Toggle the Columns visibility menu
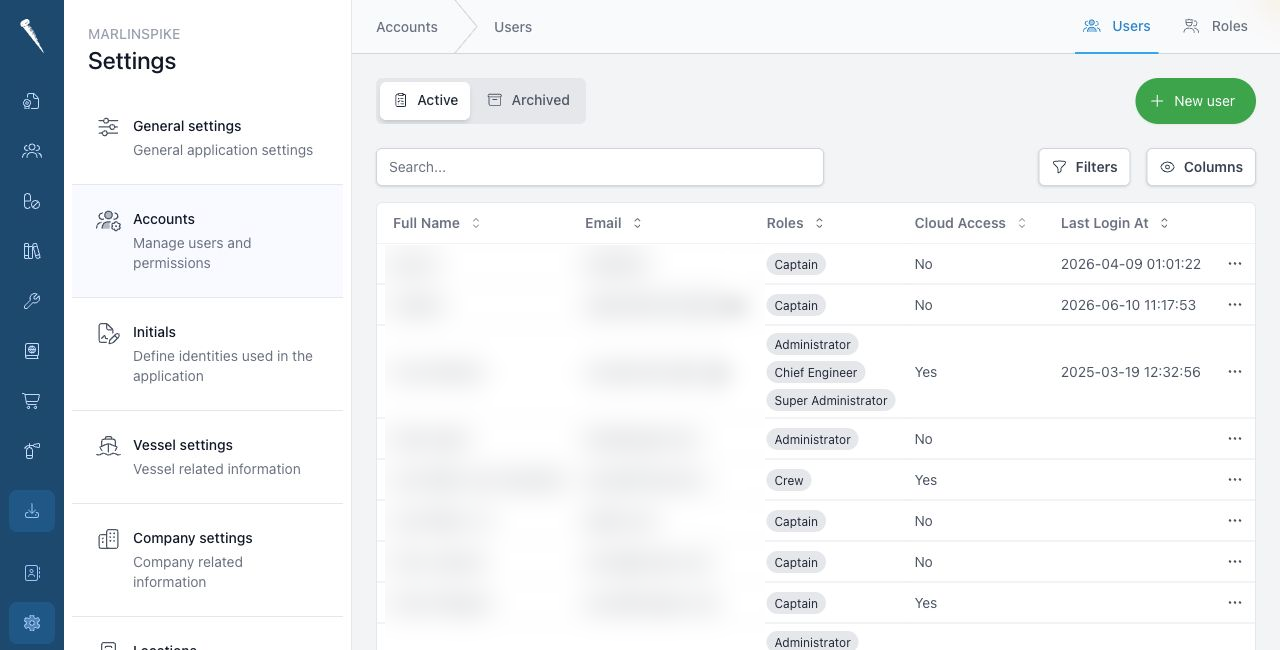This screenshot has height=650, width=1280. pyautogui.click(x=1201, y=167)
